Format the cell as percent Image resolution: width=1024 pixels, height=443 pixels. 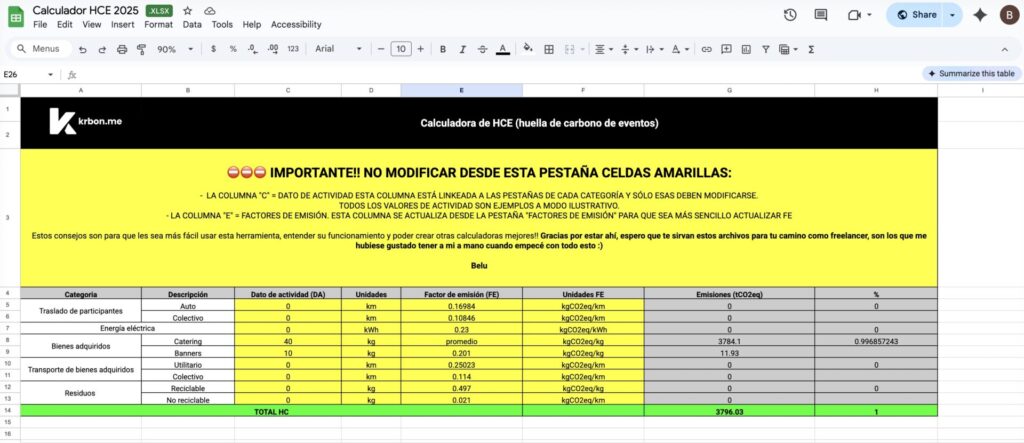click(x=233, y=49)
